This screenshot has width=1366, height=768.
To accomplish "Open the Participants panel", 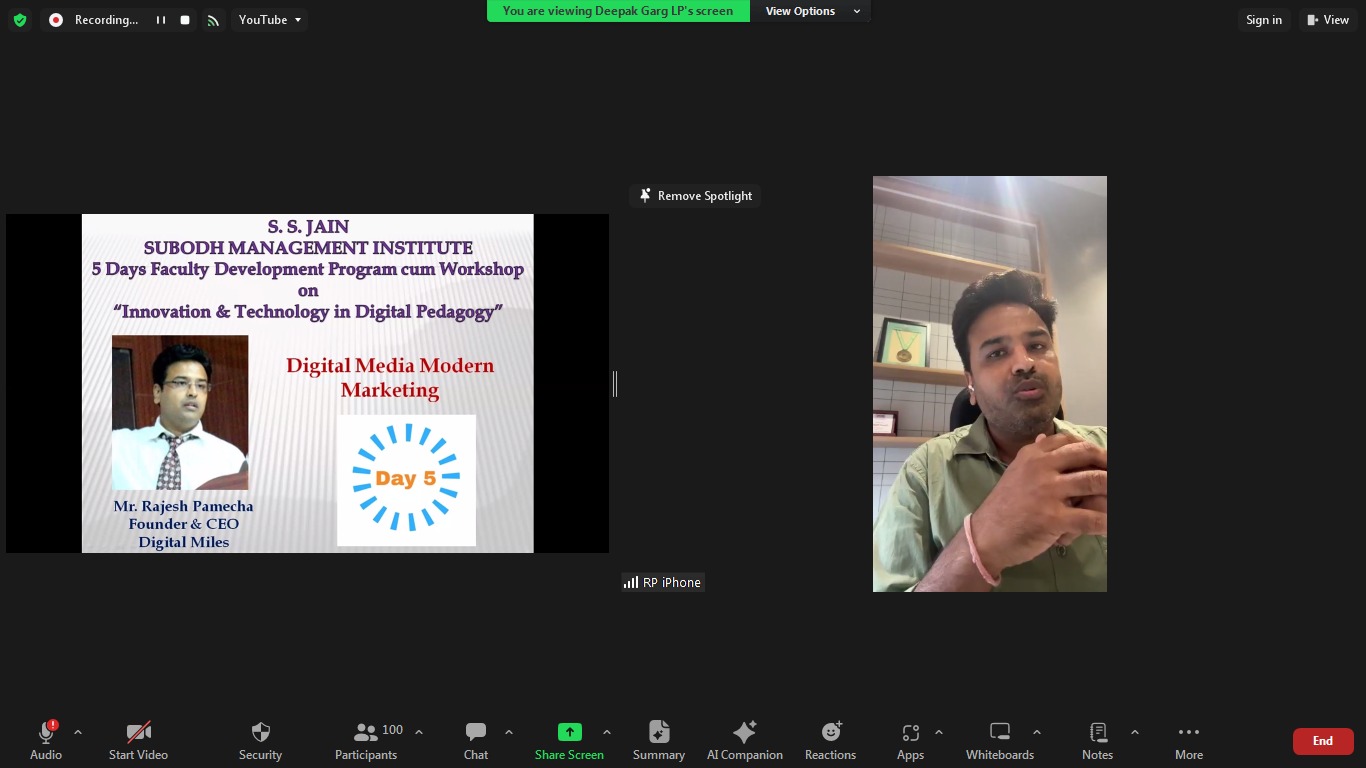I will coord(366,740).
